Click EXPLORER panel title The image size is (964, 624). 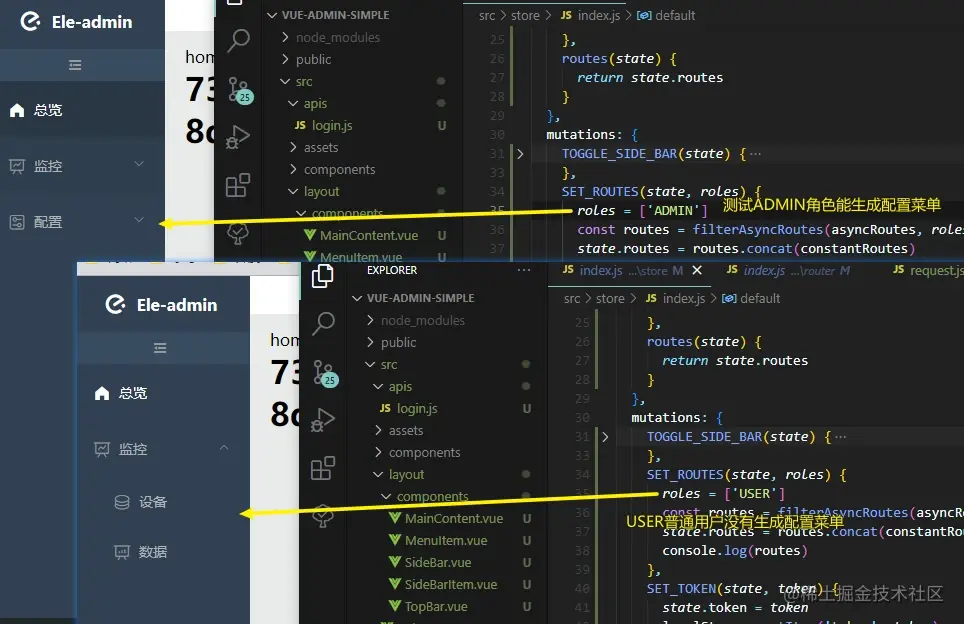(392, 270)
